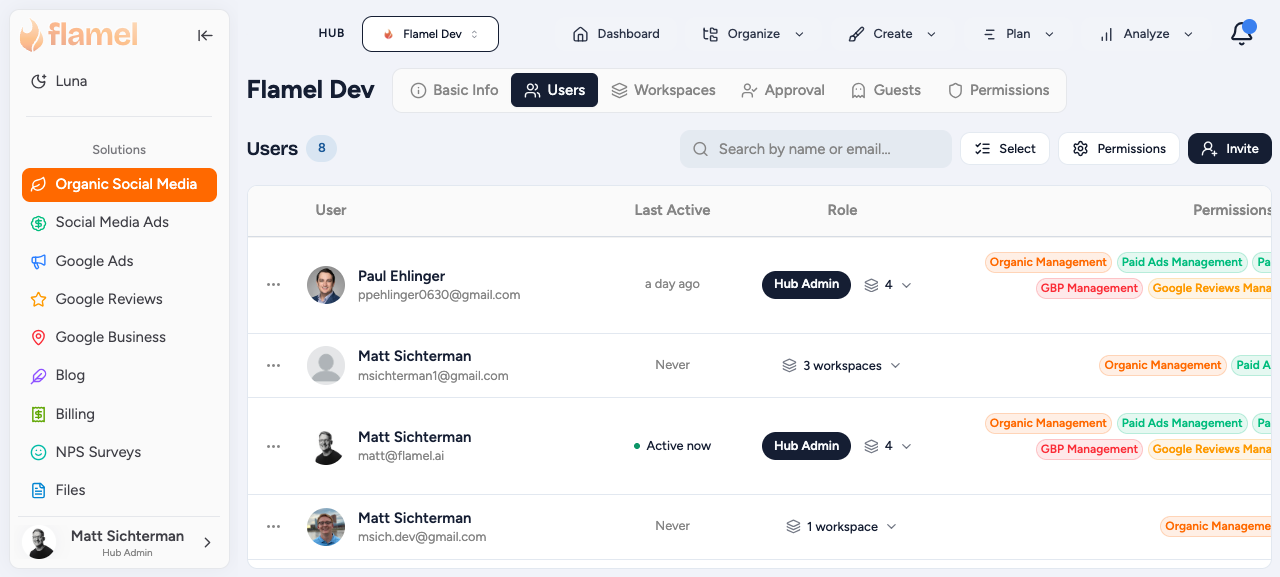Click the avatar for msich.dev@gmail.com

pos(326,527)
